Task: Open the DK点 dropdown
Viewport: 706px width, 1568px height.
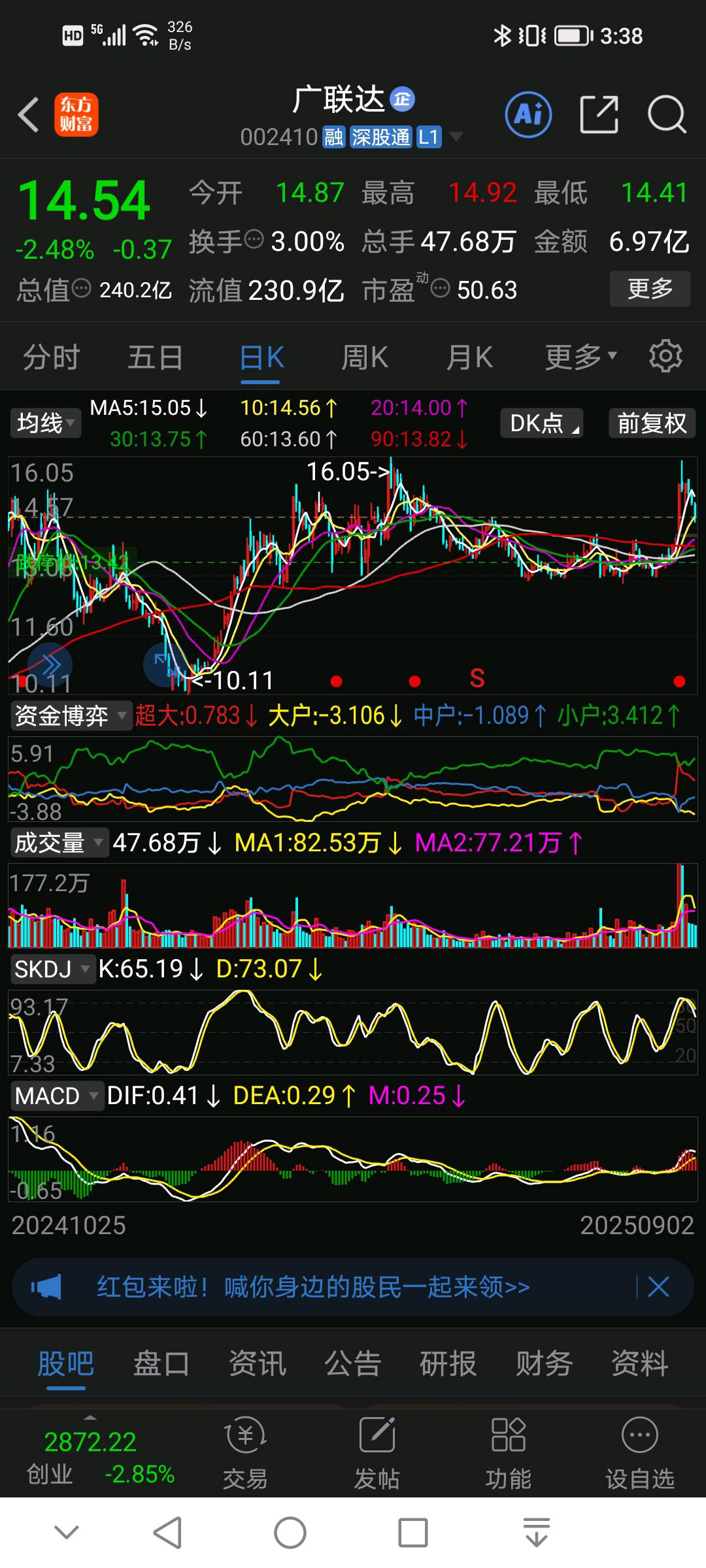Action: [541, 423]
